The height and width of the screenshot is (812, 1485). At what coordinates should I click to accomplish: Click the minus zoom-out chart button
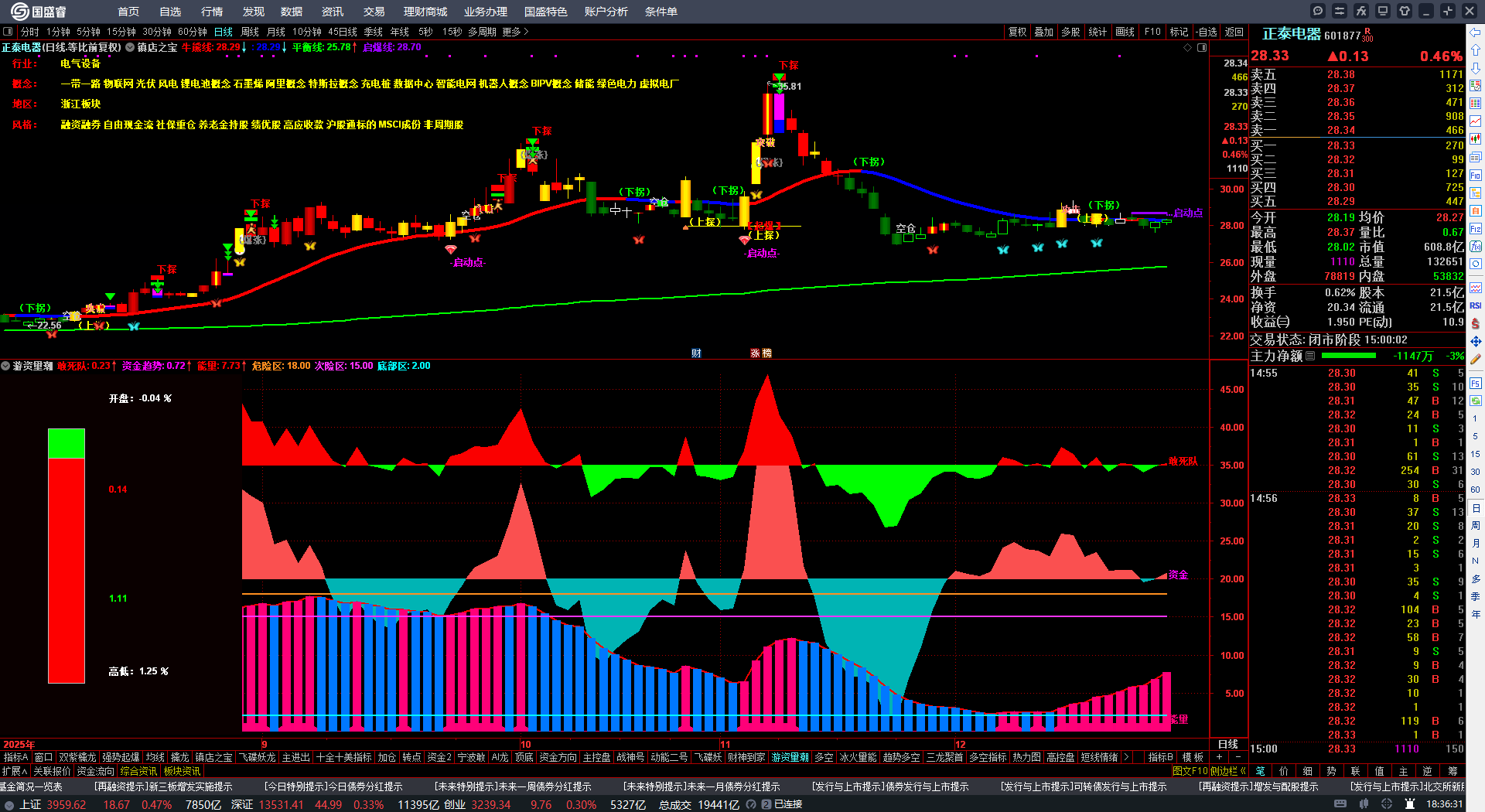1237,757
